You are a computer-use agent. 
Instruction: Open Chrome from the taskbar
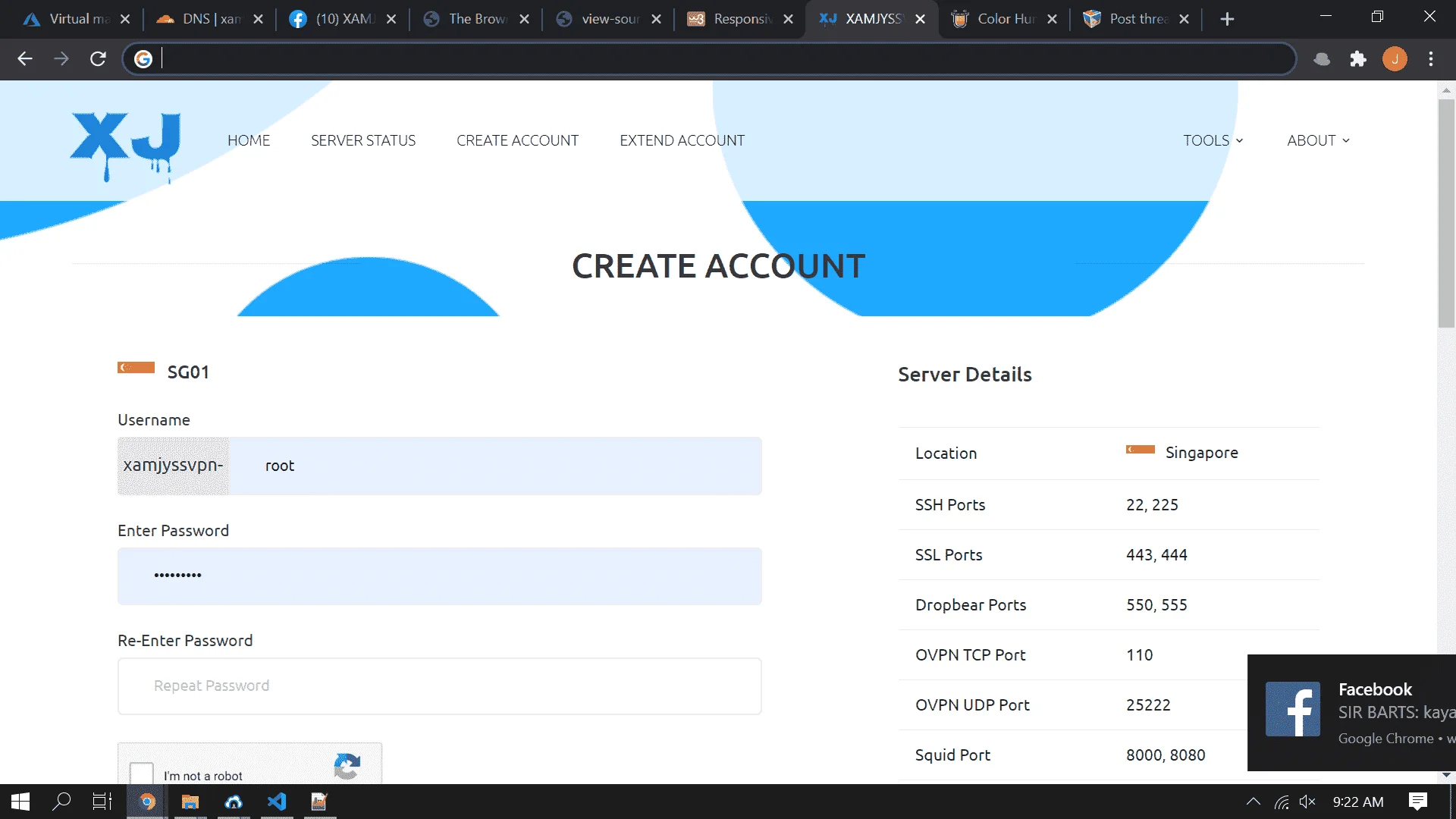click(x=147, y=802)
